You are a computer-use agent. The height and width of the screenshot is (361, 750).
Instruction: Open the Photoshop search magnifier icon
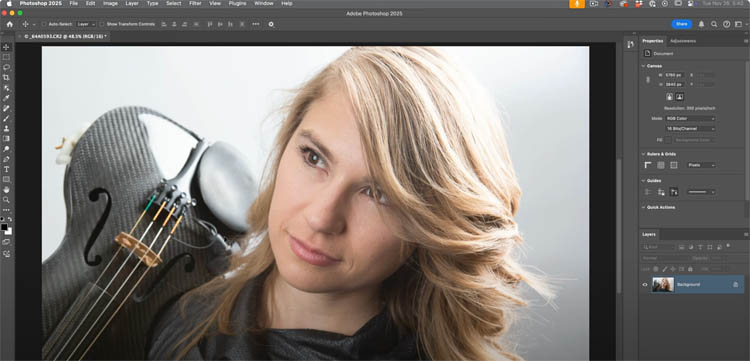[714, 24]
